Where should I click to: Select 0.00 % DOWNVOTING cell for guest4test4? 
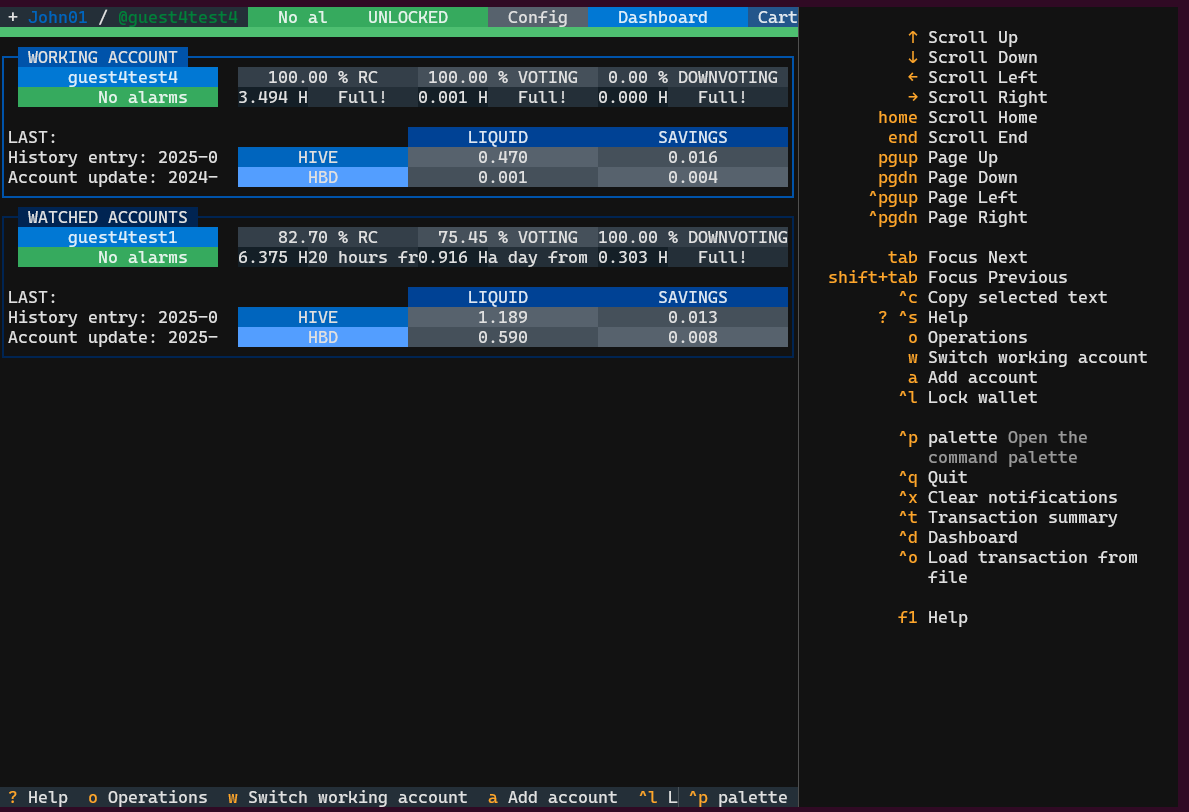pyautogui.click(x=693, y=77)
